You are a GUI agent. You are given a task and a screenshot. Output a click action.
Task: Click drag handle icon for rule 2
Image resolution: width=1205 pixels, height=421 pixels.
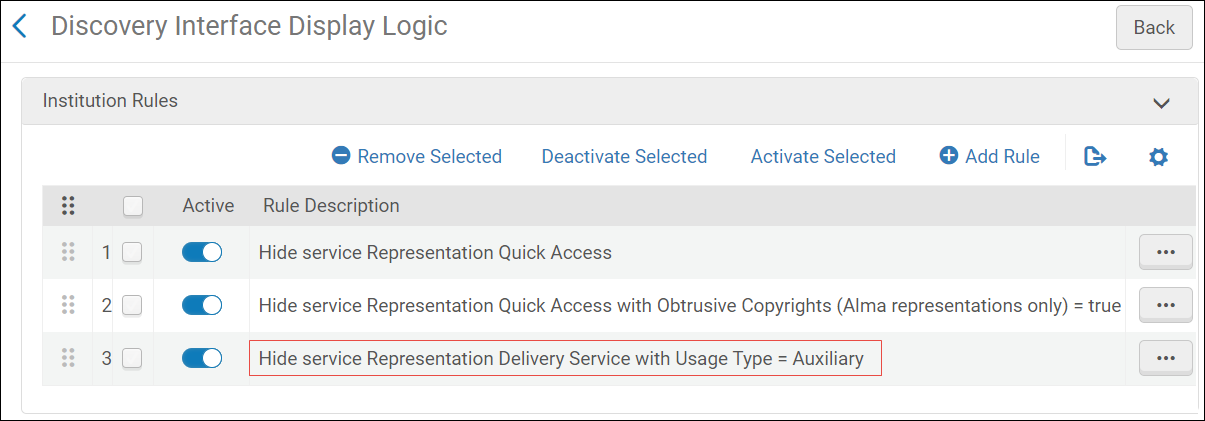point(68,304)
